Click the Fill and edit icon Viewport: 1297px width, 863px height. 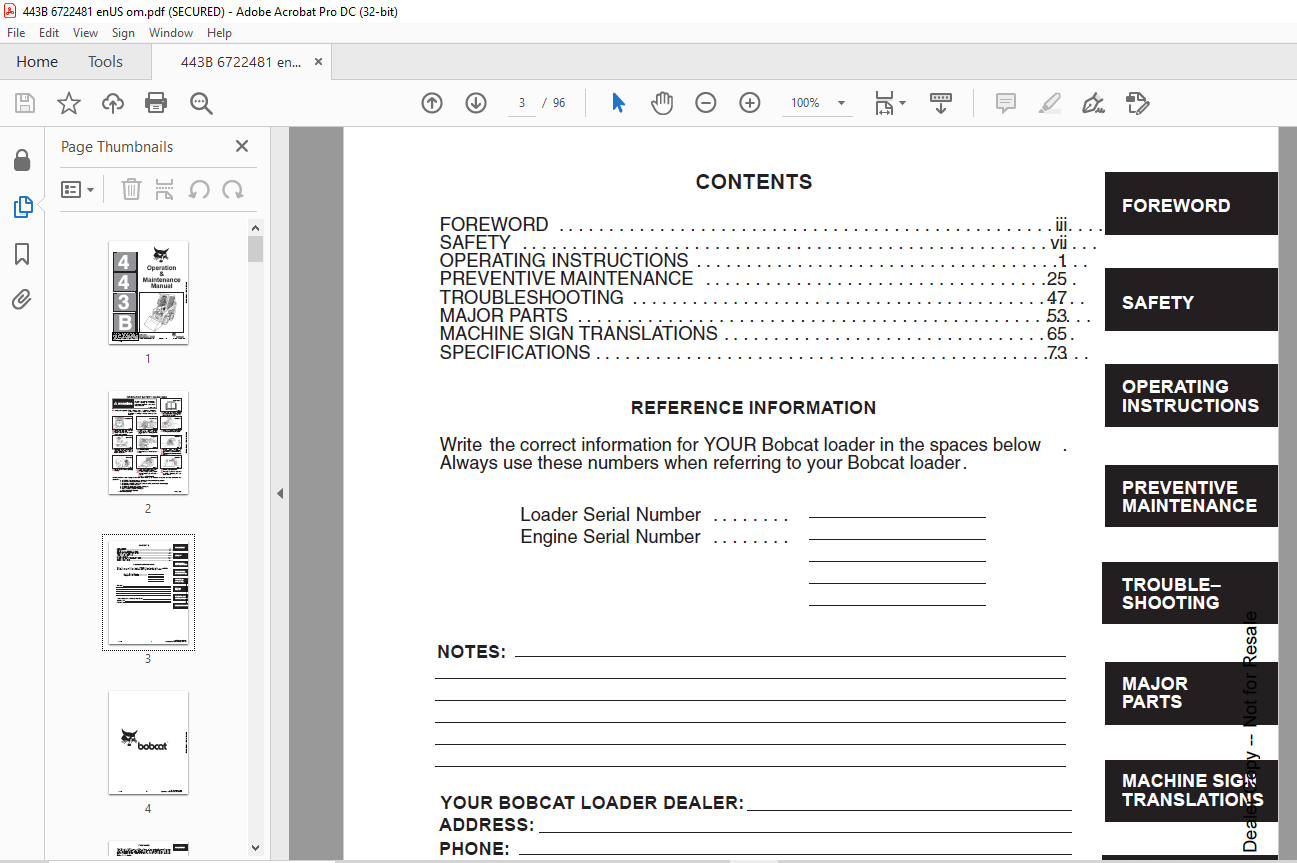pos(1137,103)
